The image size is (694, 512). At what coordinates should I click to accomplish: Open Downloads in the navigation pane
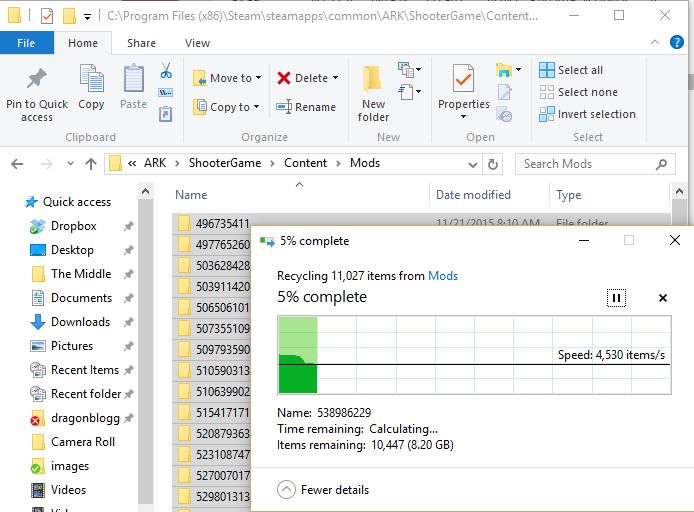tap(80, 322)
